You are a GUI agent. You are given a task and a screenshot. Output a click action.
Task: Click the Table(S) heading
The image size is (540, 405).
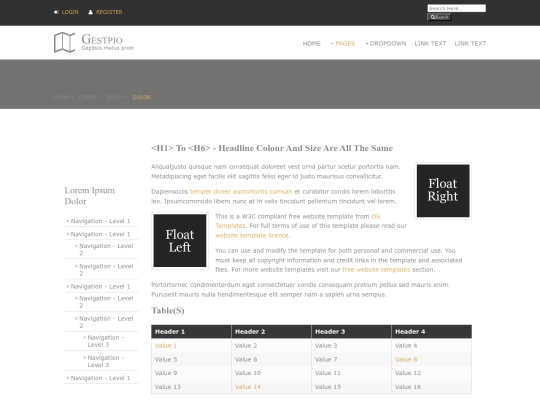[x=168, y=311]
